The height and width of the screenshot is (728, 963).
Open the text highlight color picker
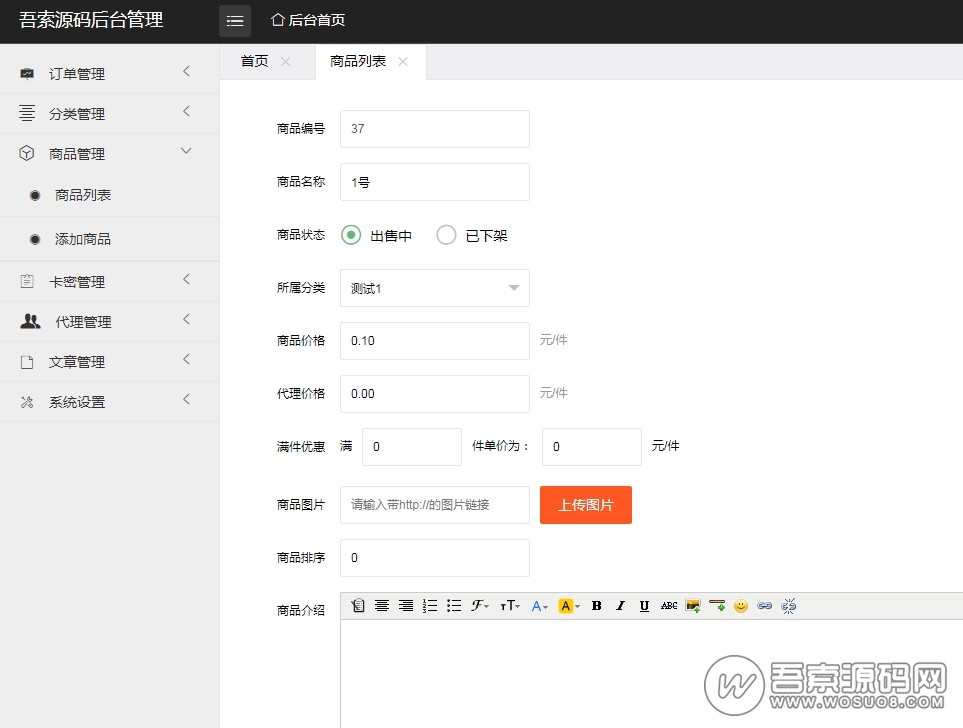[x=569, y=606]
